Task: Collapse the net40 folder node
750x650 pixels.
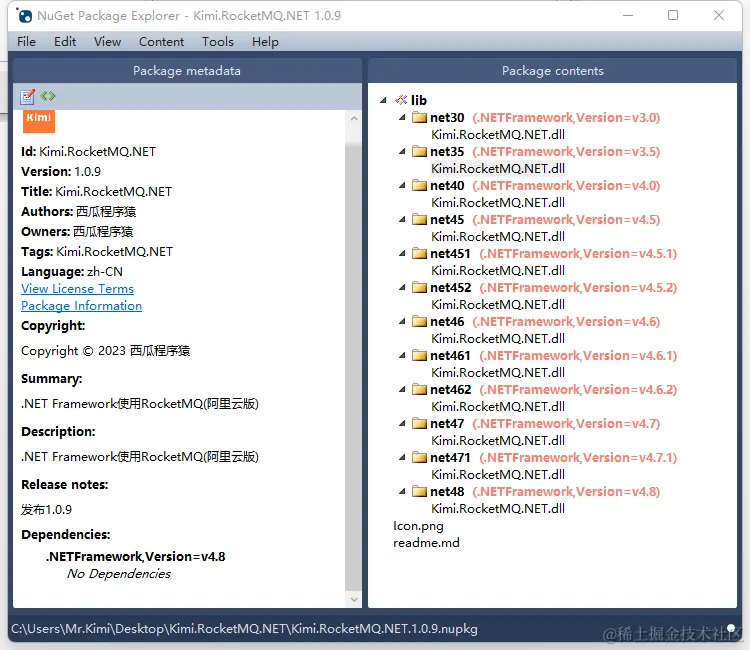Action: (x=402, y=185)
